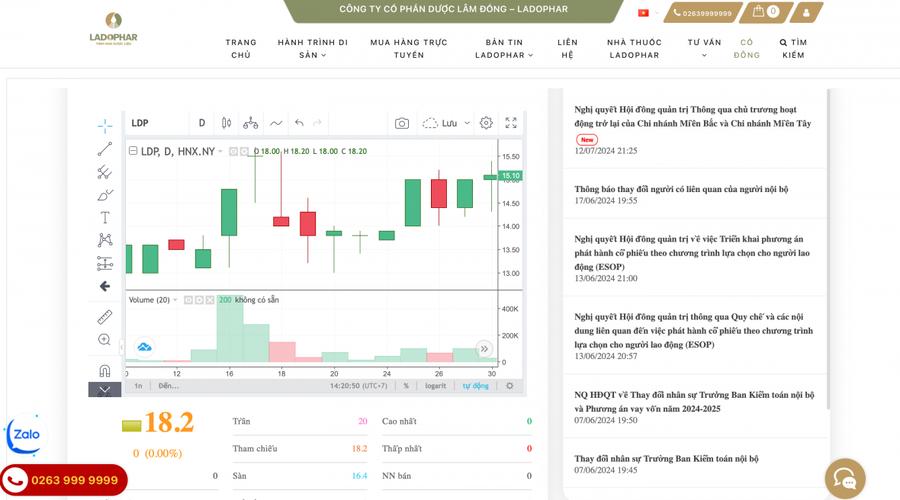Open the candlestick chart type selector
900x500 pixels.
(x=226, y=123)
